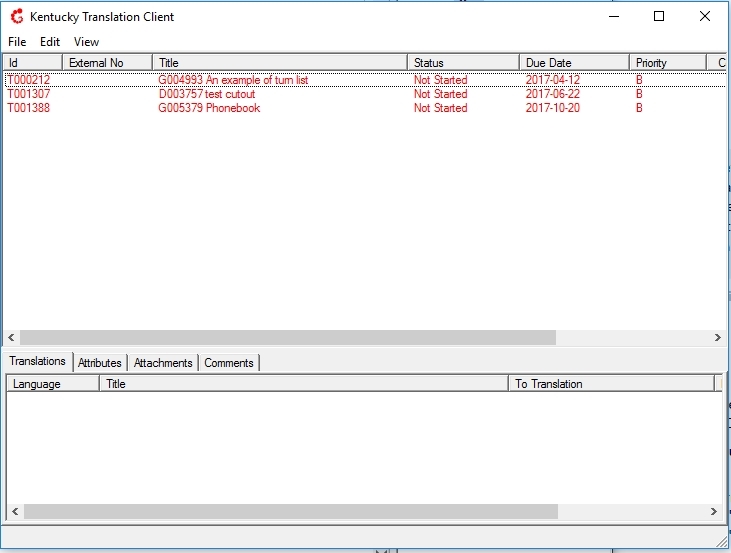Image resolution: width=731 pixels, height=553 pixels.
Task: Select the Translations tab
Action: click(x=38, y=361)
